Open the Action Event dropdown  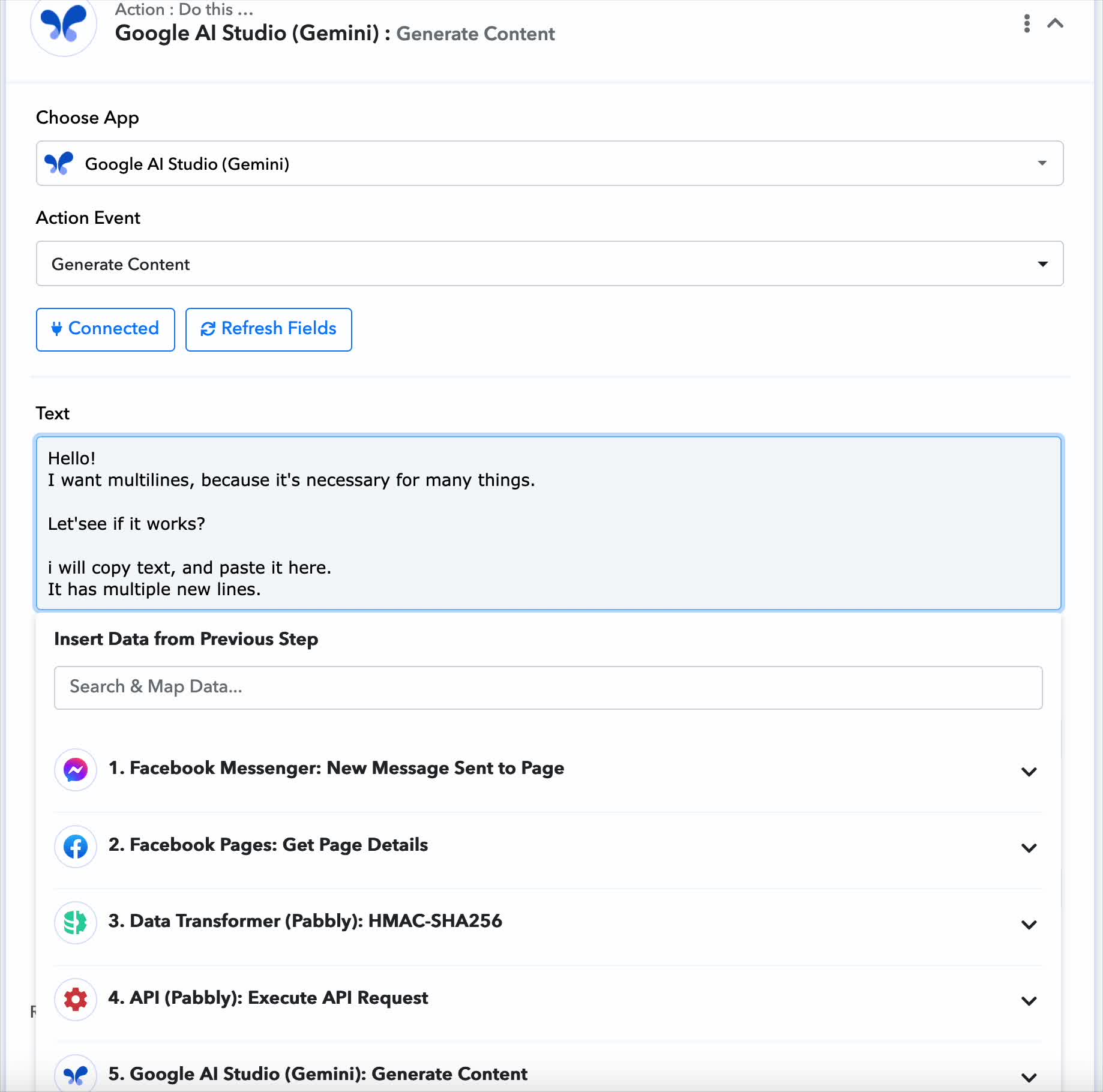coord(549,263)
